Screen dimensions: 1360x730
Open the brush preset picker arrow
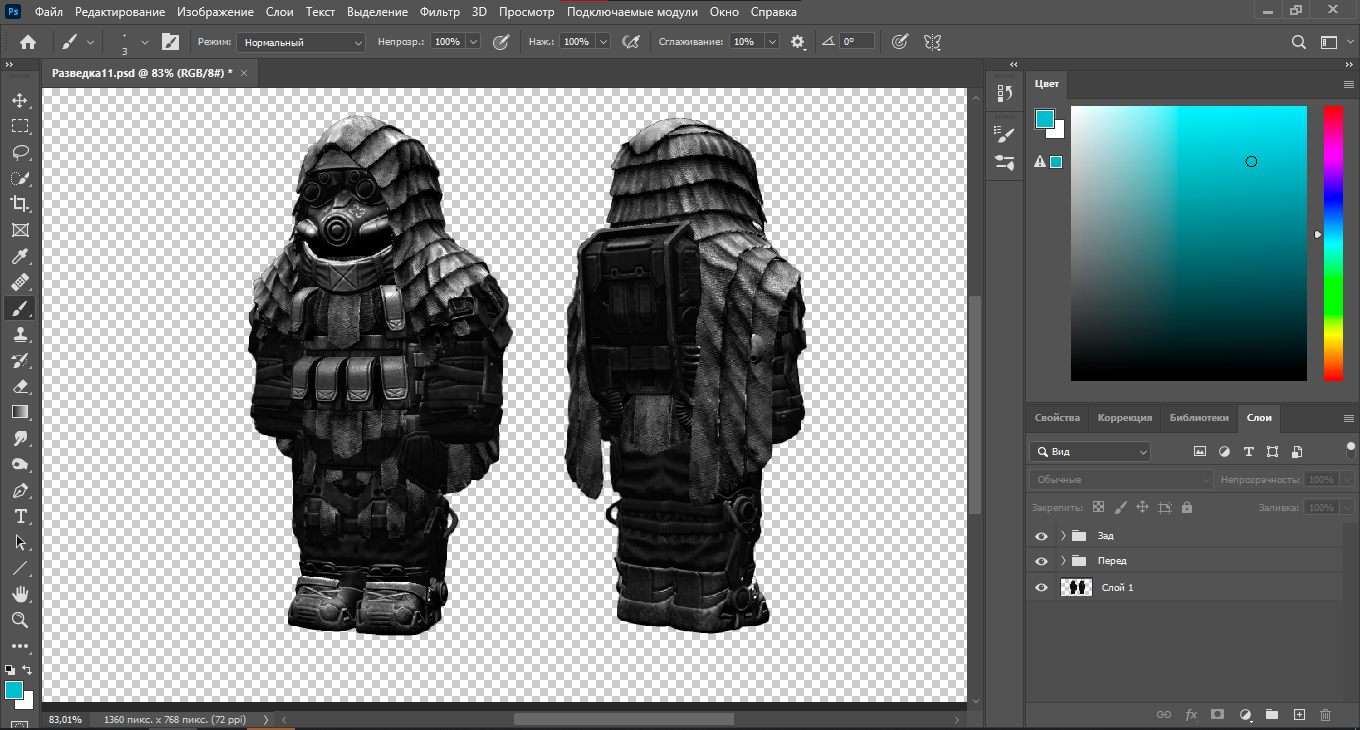coord(145,42)
